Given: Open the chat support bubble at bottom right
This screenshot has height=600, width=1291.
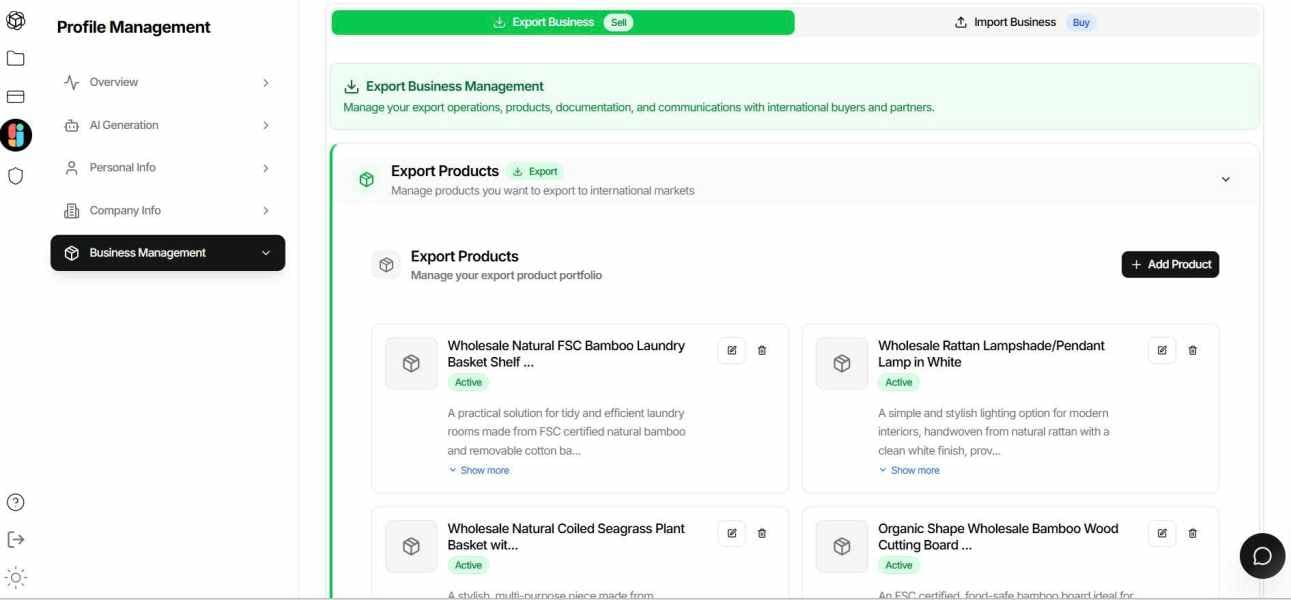Looking at the screenshot, I should pyautogui.click(x=1262, y=555).
